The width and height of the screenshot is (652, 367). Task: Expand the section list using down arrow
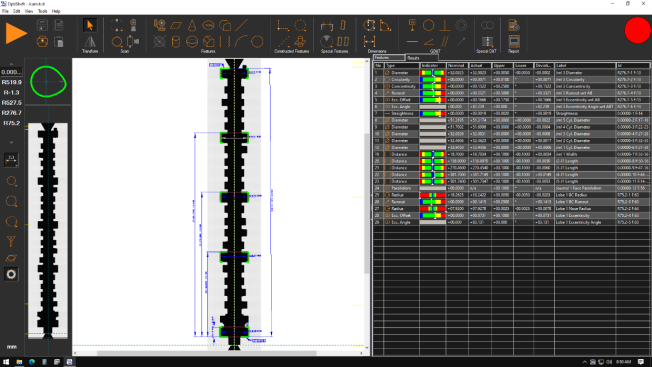point(11,143)
